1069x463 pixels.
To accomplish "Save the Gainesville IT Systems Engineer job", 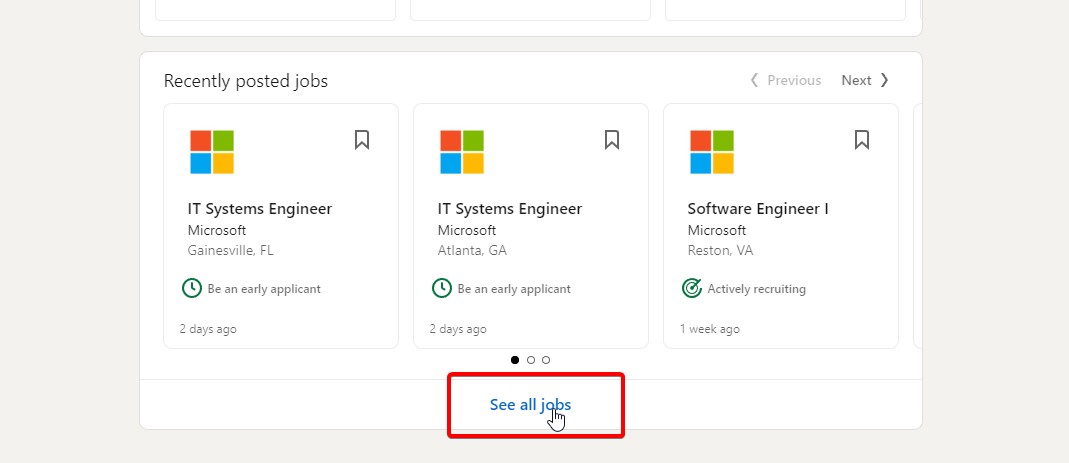I will click(x=362, y=140).
